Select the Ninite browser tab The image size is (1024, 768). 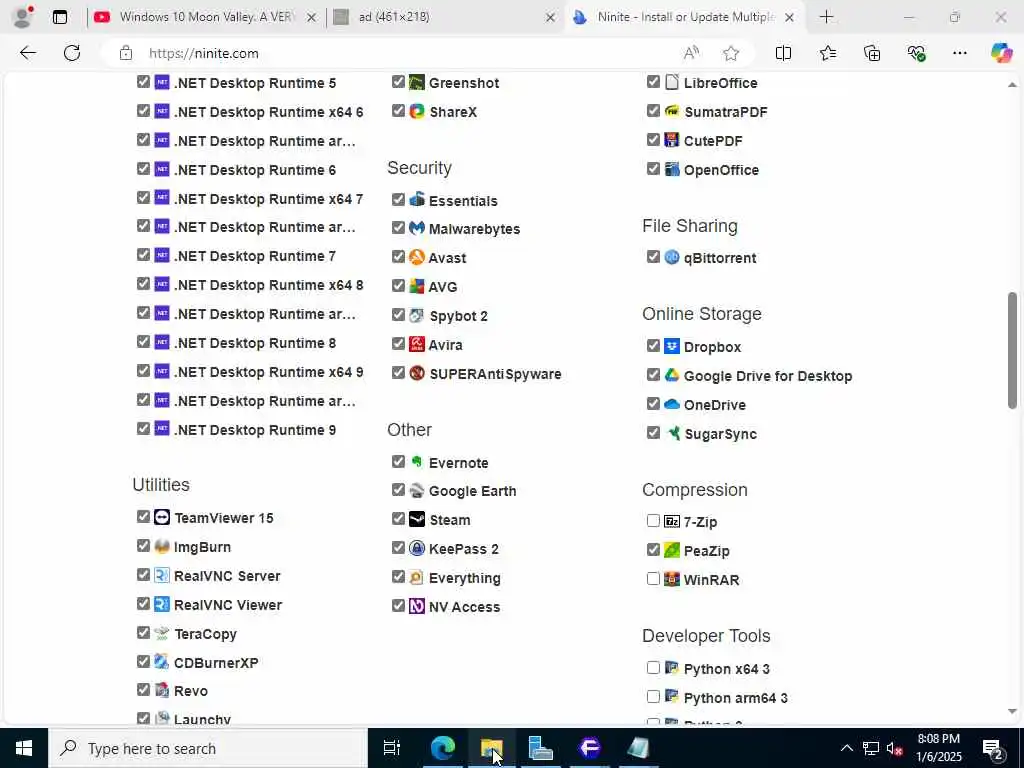pyautogui.click(x=684, y=18)
